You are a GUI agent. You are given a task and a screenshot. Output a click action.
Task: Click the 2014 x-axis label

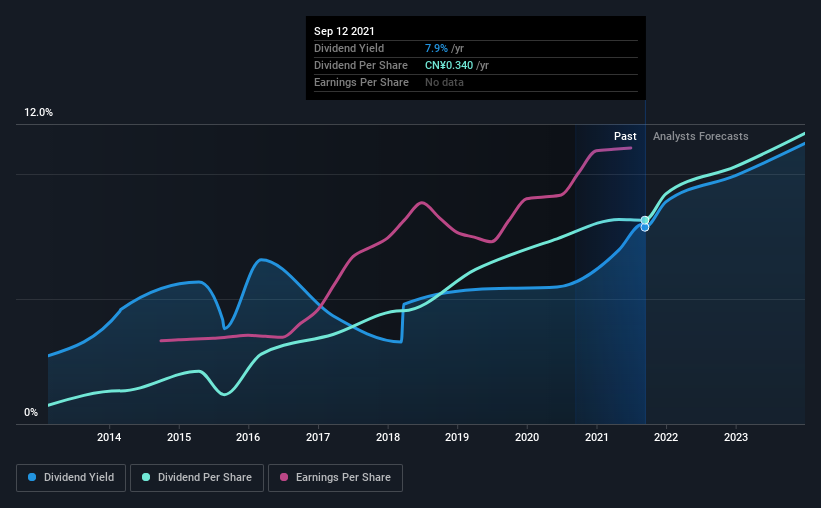[109, 437]
